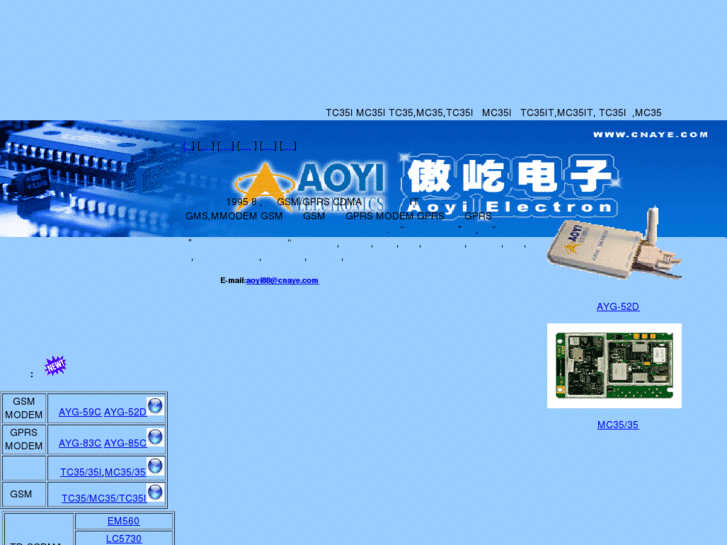Image resolution: width=727 pixels, height=545 pixels.
Task: Click the AYG-52D modem device photo
Action: coord(614,244)
